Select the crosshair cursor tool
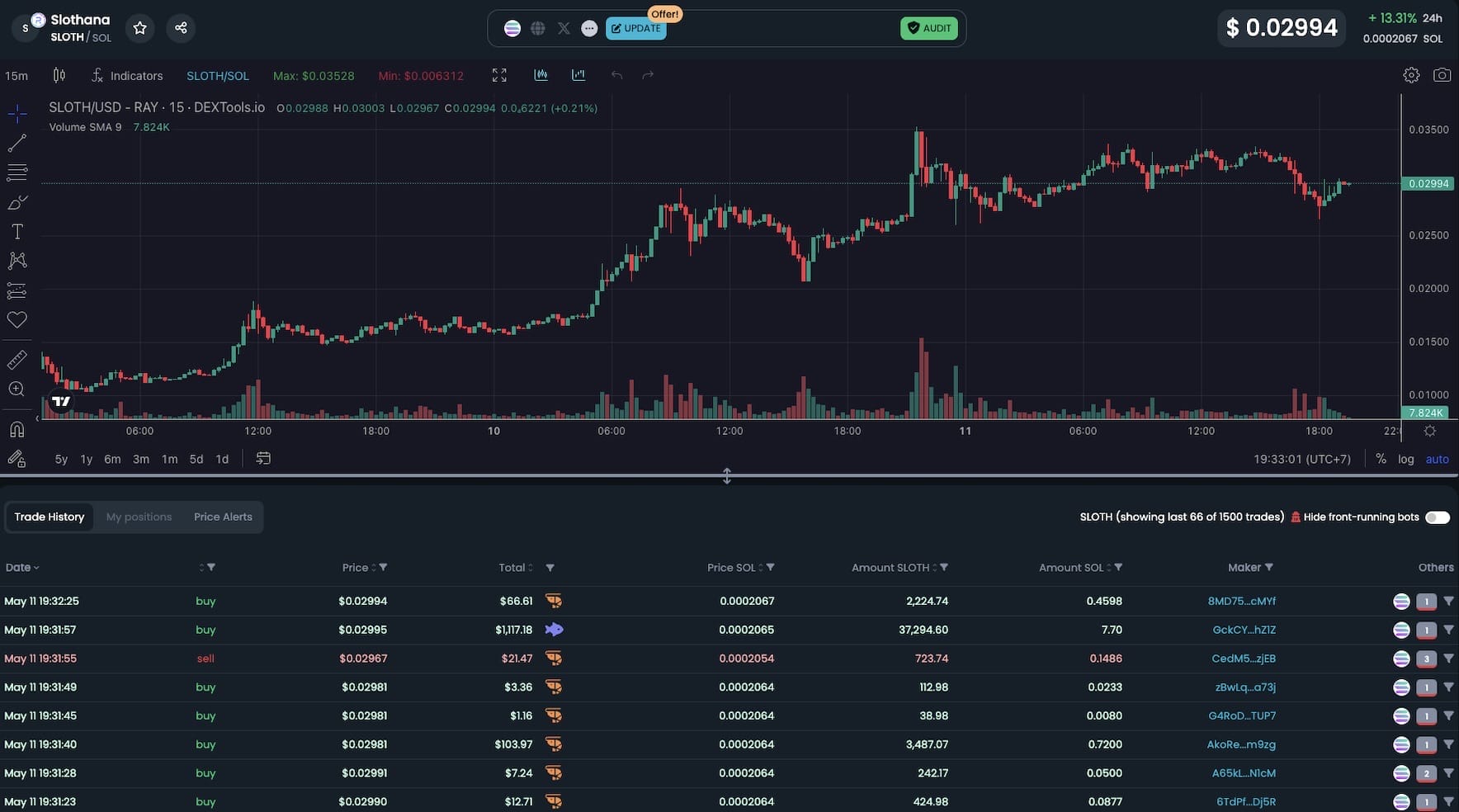Image resolution: width=1459 pixels, height=812 pixels. tap(17, 114)
